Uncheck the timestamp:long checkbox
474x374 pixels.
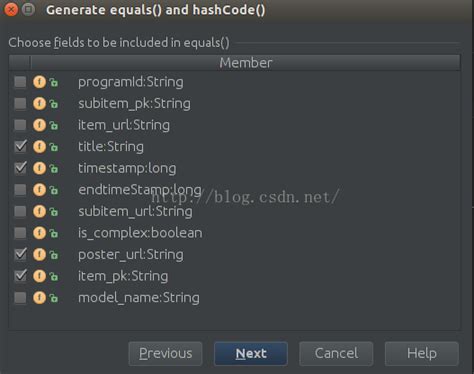[x=20, y=168]
